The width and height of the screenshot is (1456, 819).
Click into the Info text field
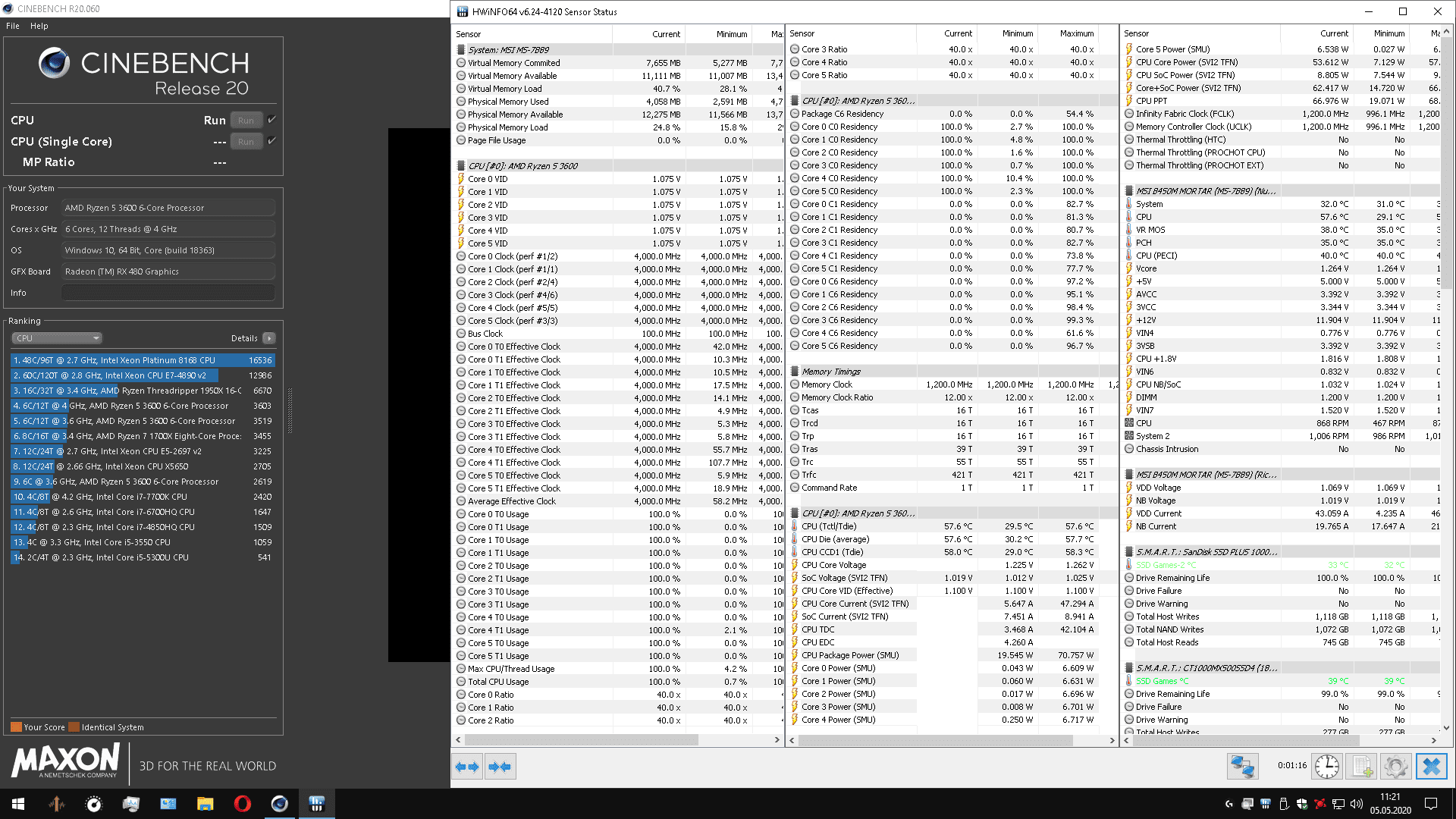click(x=168, y=293)
